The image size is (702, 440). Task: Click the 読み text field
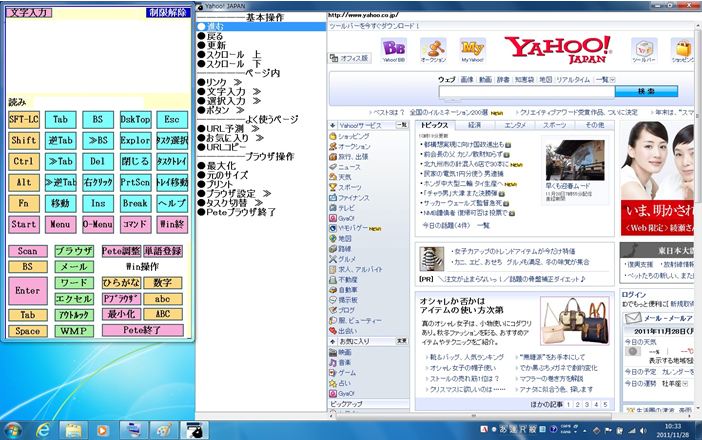[89, 102]
